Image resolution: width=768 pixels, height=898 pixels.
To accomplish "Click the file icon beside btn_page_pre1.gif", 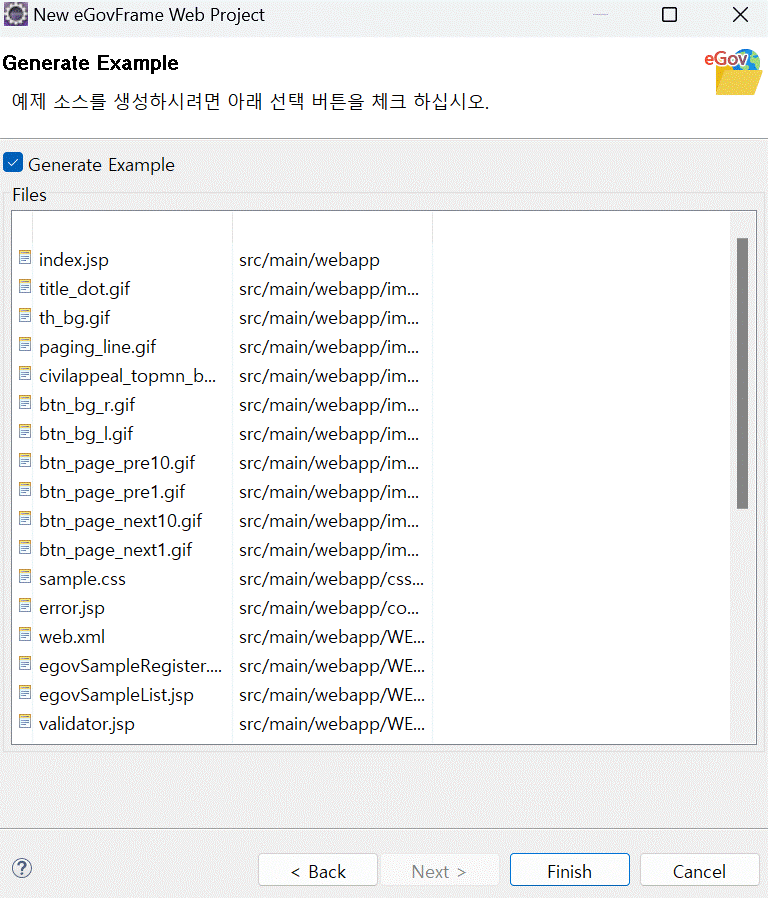I will 25,490.
